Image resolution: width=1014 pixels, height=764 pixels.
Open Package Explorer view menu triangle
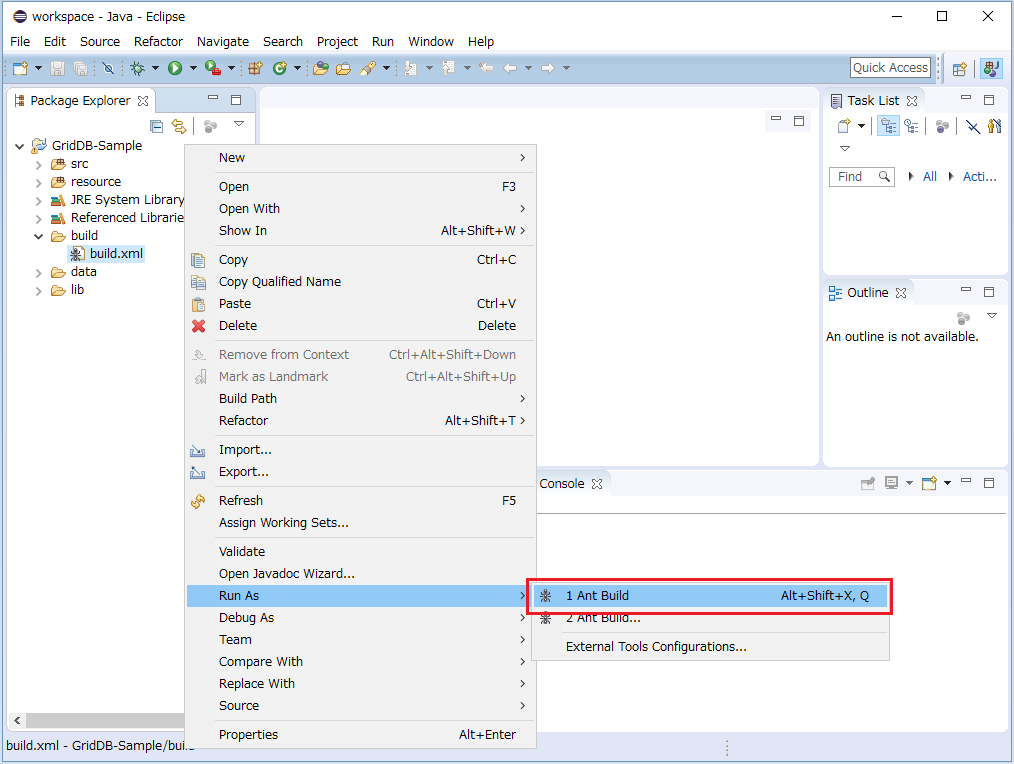click(x=239, y=124)
